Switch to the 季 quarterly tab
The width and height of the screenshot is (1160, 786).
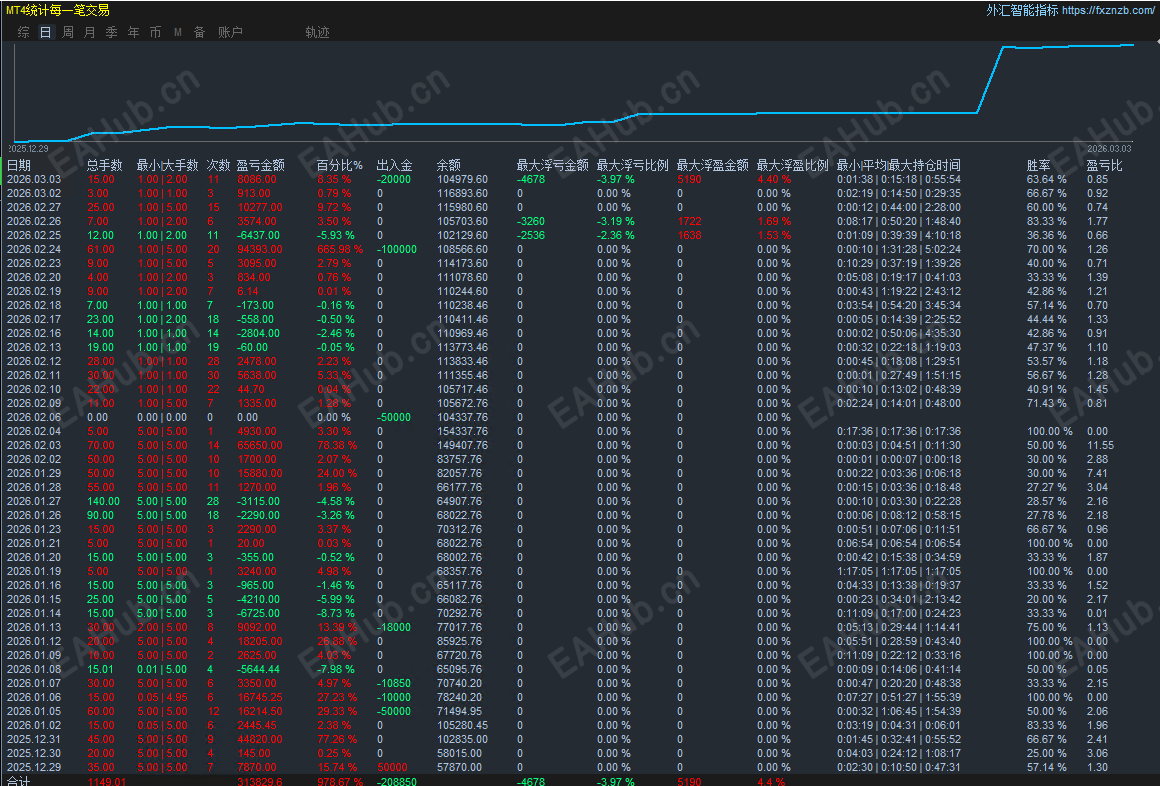112,33
